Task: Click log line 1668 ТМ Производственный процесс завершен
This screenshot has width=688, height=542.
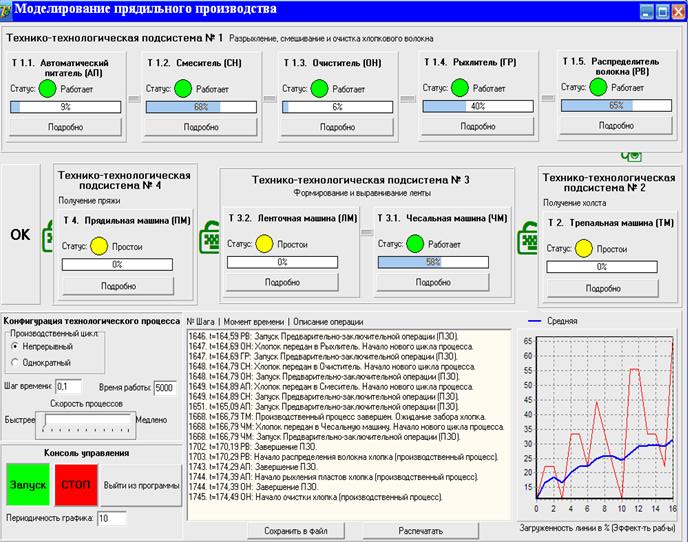Action: click(x=337, y=417)
